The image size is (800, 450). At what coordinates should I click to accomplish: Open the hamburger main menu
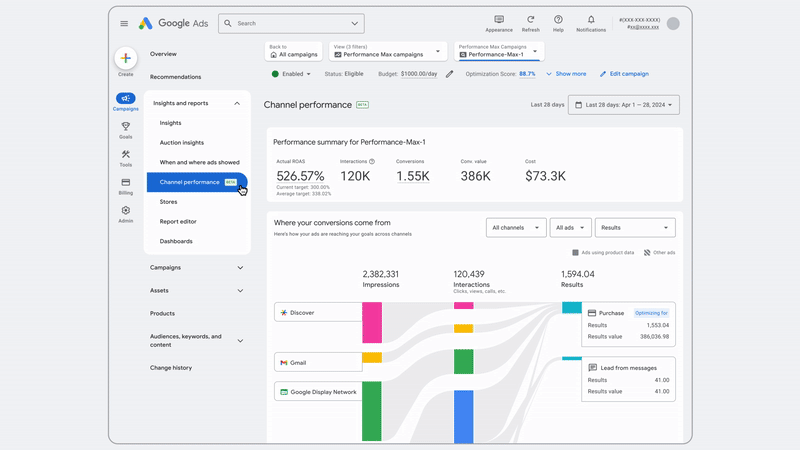click(x=124, y=23)
